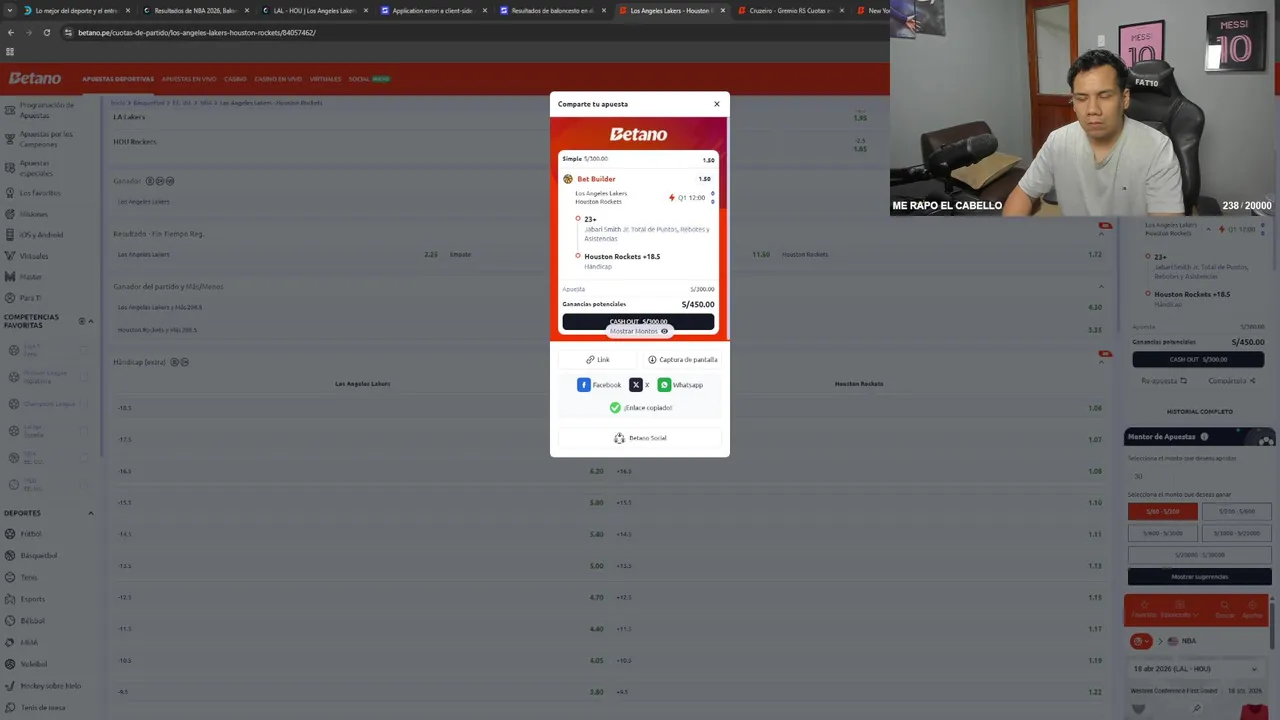Open Mentor de Apuestas info icon
The height and width of the screenshot is (720, 1280).
[x=1204, y=437]
